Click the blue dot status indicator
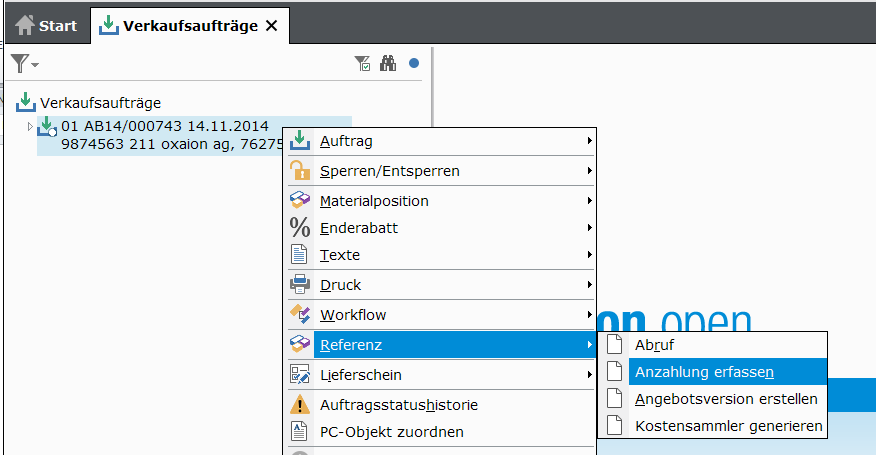The height and width of the screenshot is (455, 876). (x=414, y=63)
